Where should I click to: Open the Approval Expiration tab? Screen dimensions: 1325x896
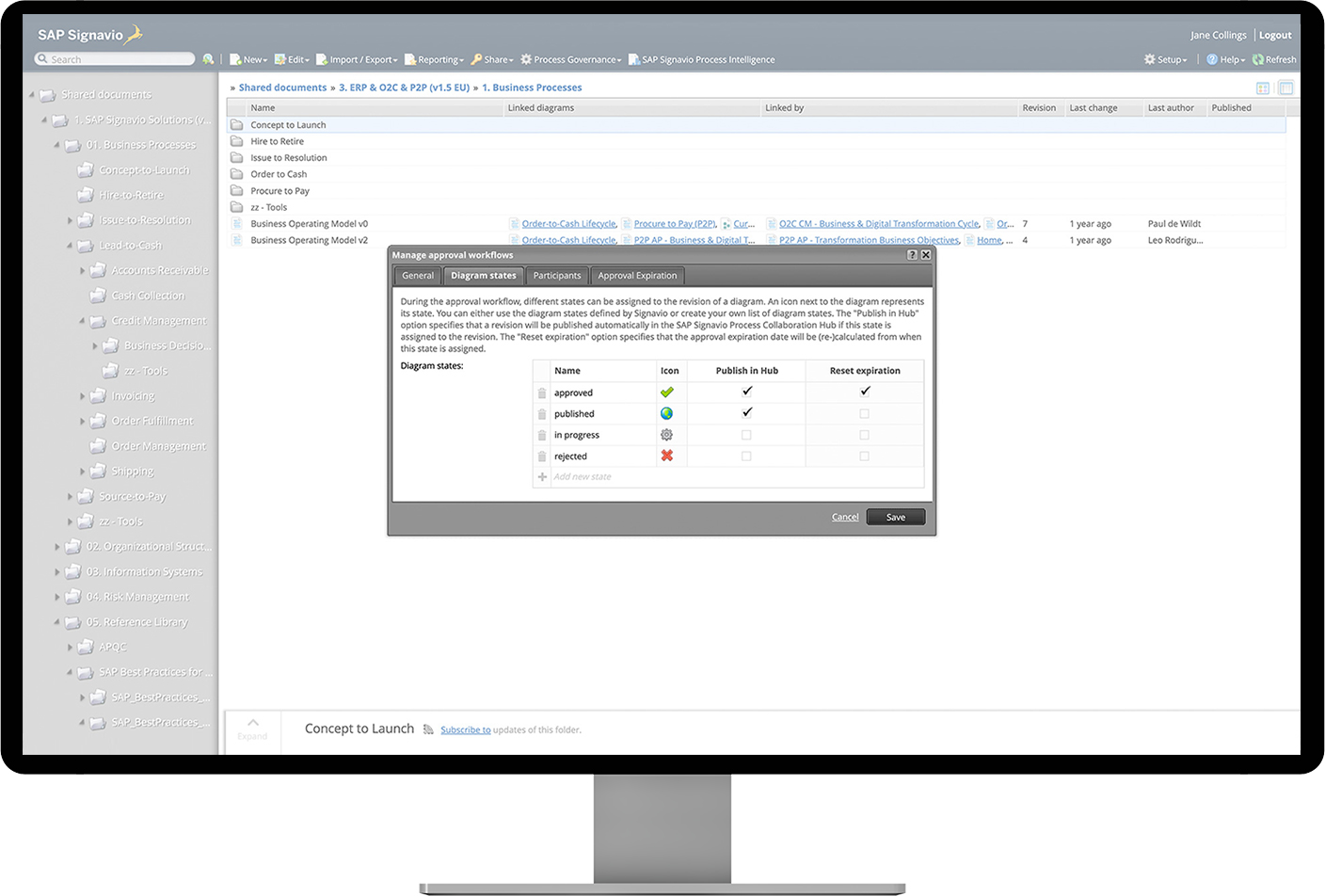pyautogui.click(x=637, y=275)
